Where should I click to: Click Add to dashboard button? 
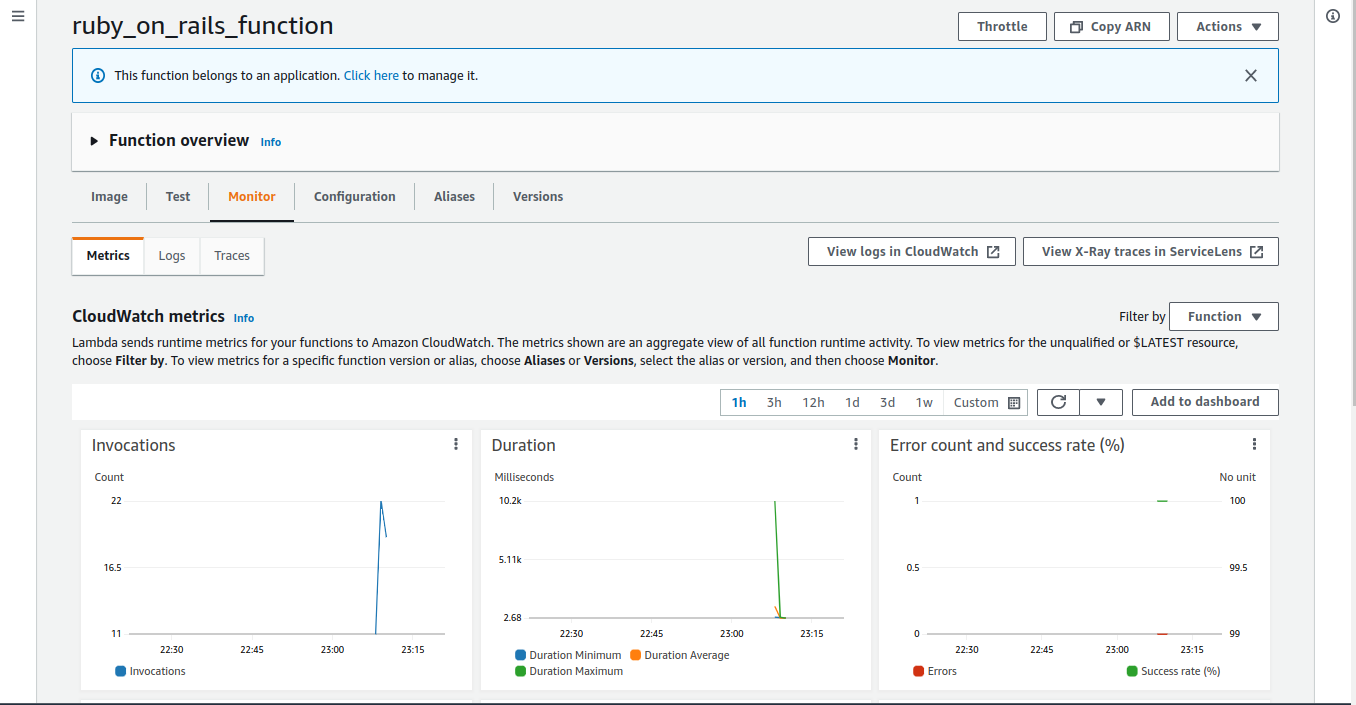coord(1205,402)
